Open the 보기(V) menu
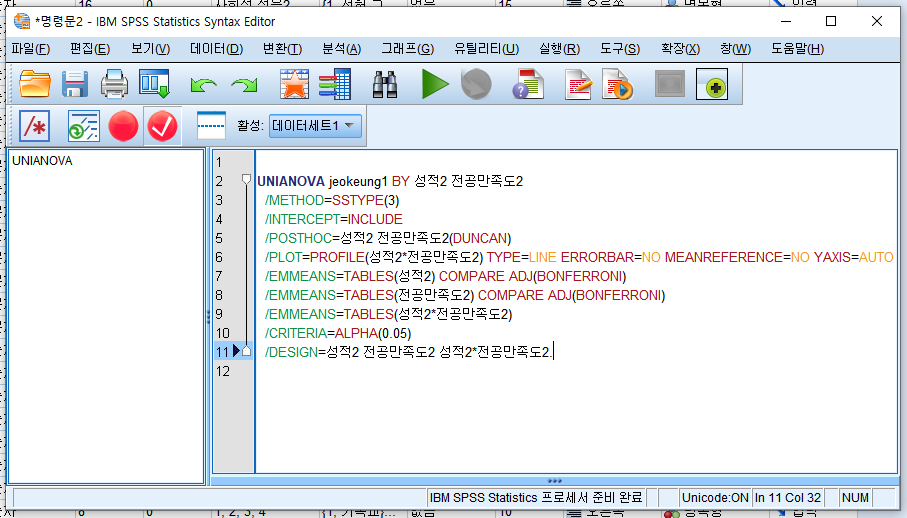This screenshot has height=518, width=907. pos(150,49)
